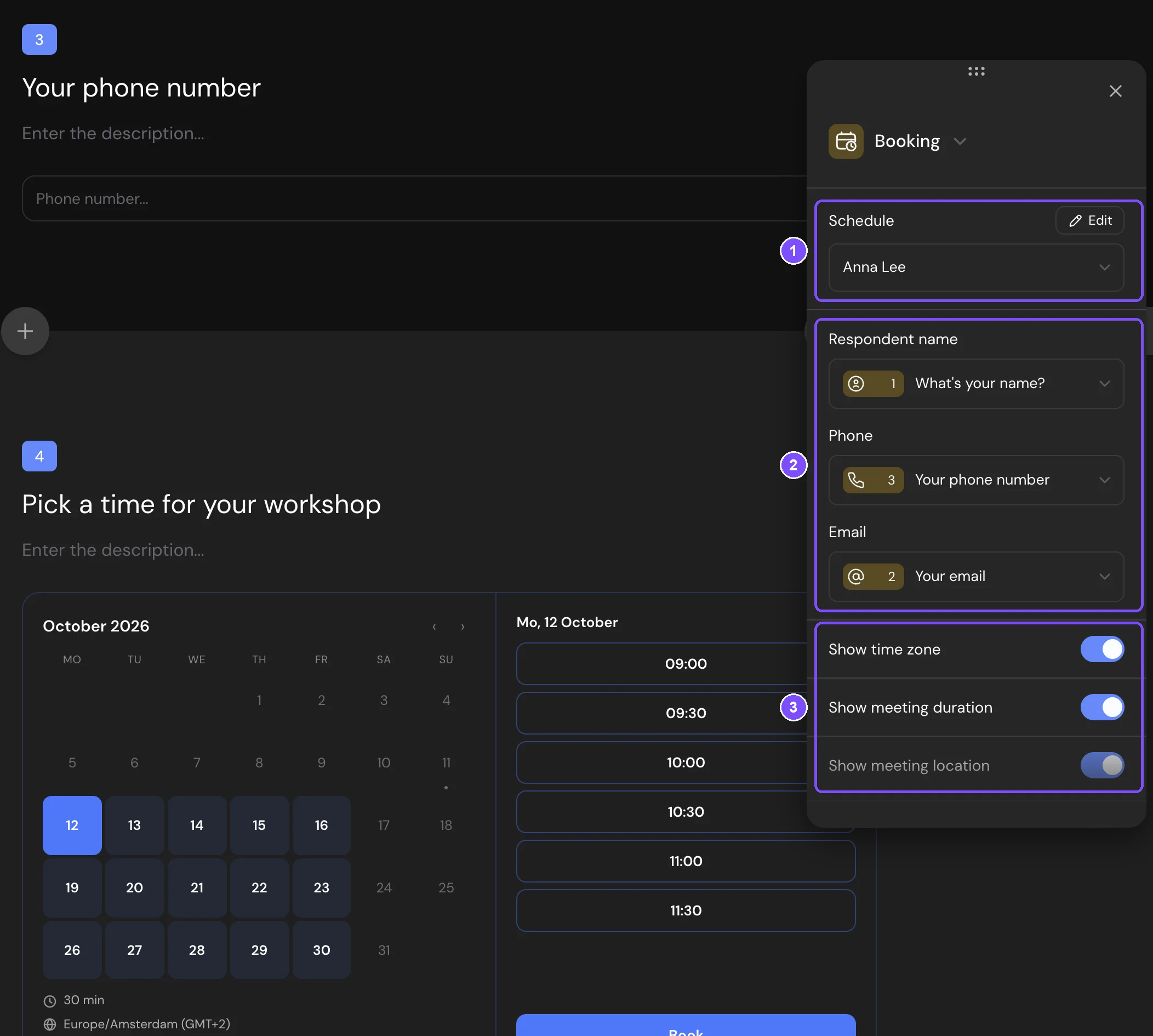This screenshot has width=1153, height=1036.
Task: Click the '30 min' duration text
Action: pos(84,1001)
